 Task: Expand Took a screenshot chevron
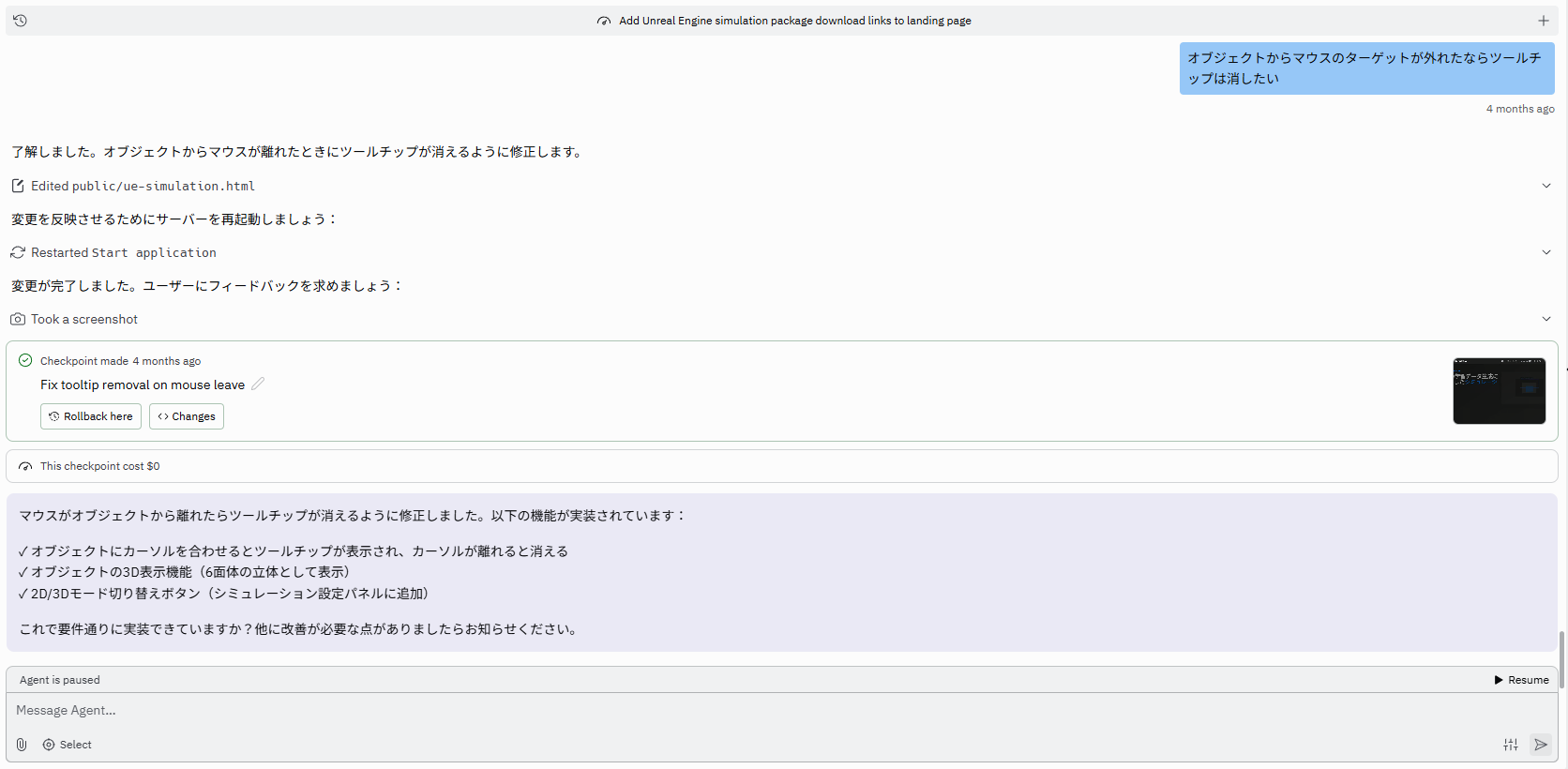1545,319
